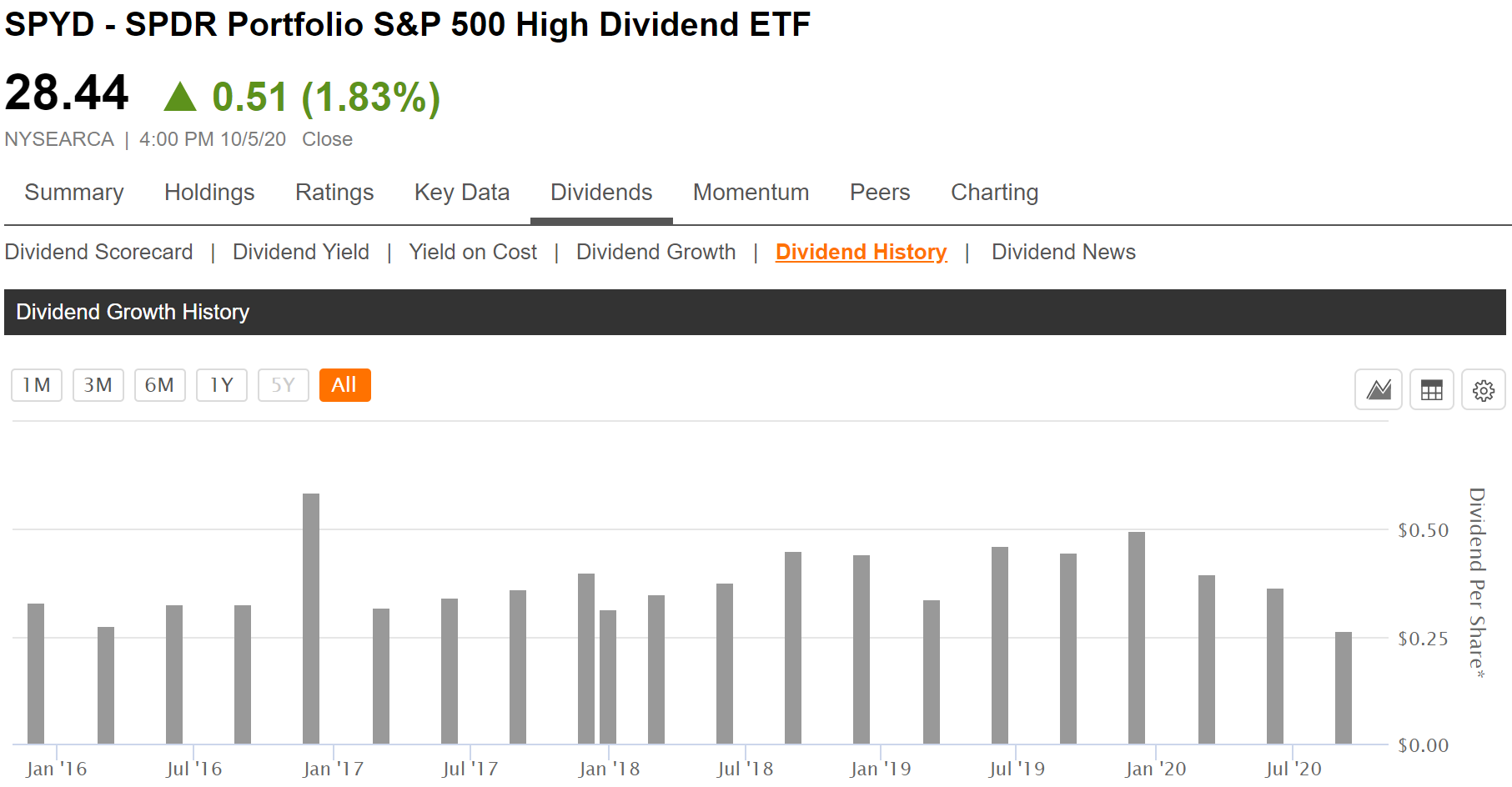The height and width of the screenshot is (787, 1512).
Task: Select the 6M time range
Action: point(160,385)
